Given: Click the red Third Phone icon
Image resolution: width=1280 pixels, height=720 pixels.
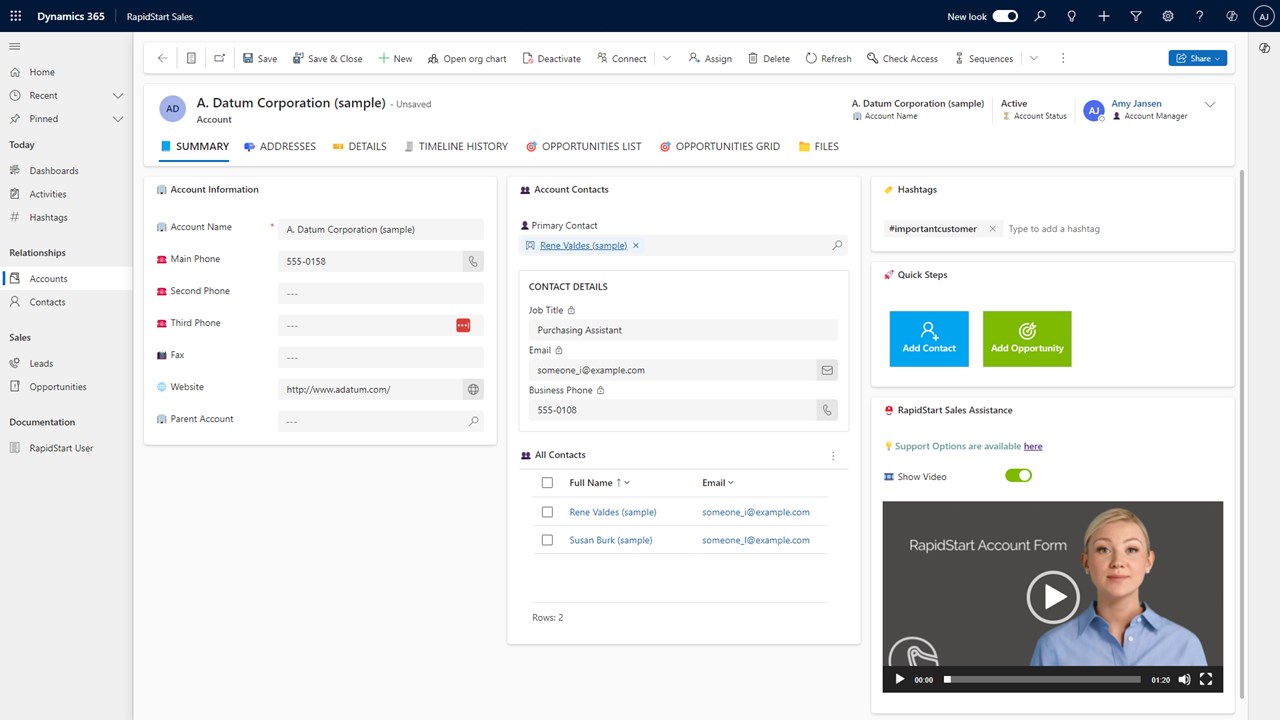Looking at the screenshot, I should click(463, 325).
